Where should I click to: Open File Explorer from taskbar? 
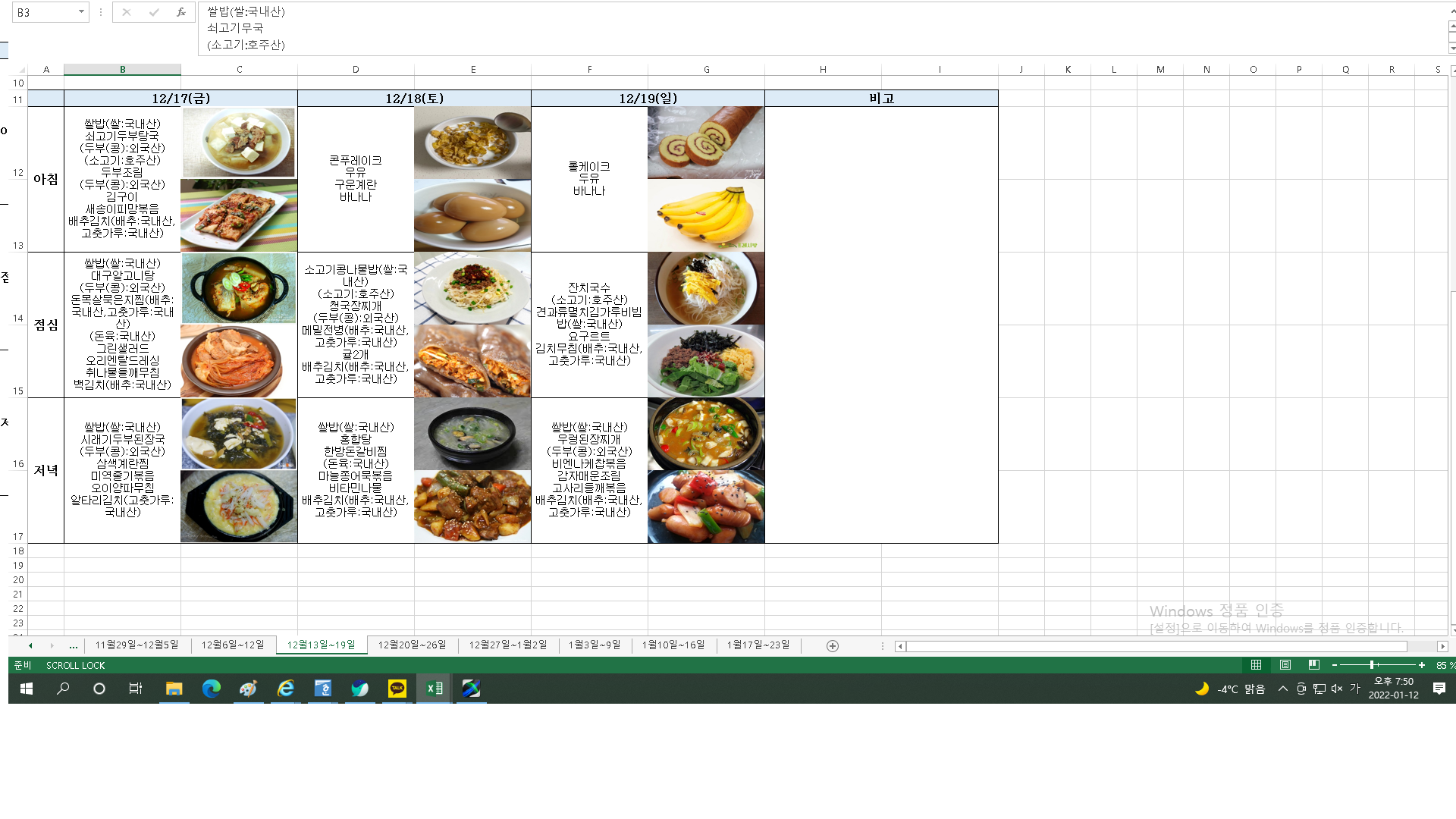tap(174, 689)
